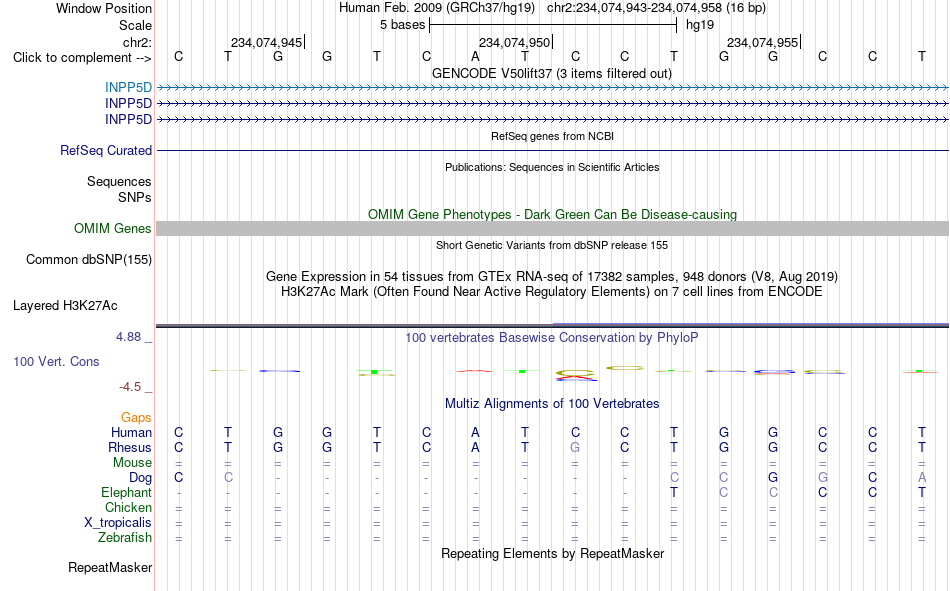Click the Scale label on the left
Image resolution: width=950 pixels, height=591 pixels.
coord(135,25)
